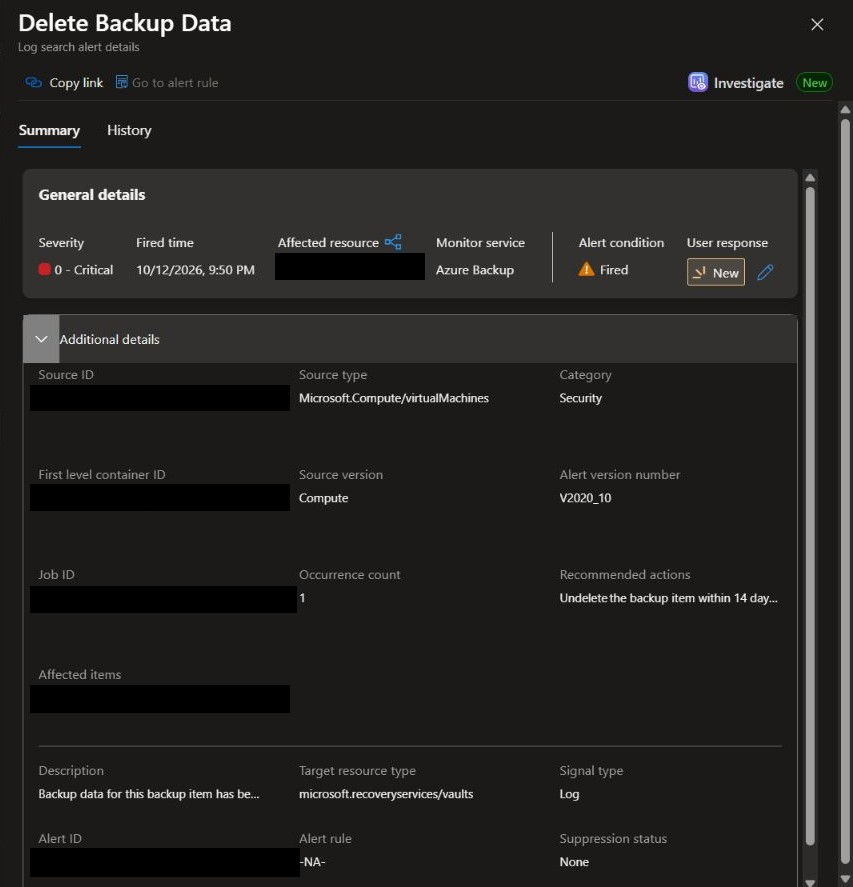Screen dimensions: 853x887
Task: Switch to the History tab
Action: click(129, 130)
